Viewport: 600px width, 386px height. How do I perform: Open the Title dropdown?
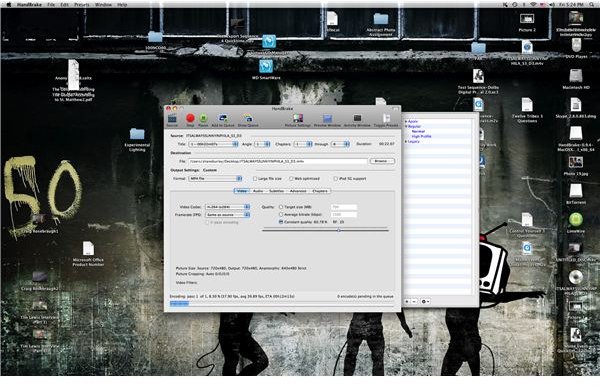214,144
